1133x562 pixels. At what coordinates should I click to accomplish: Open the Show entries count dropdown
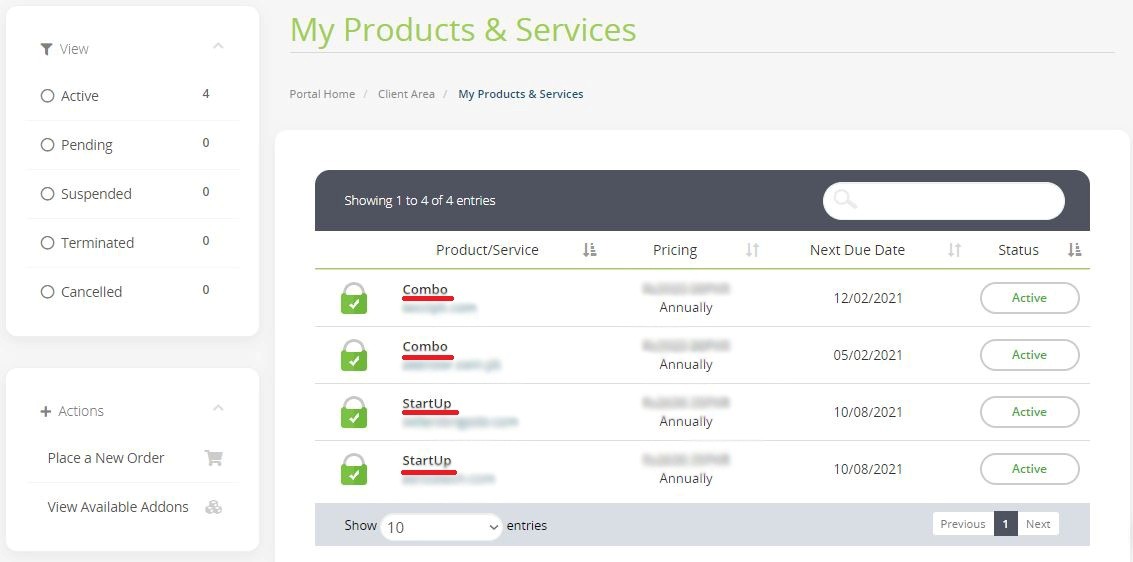click(x=441, y=526)
